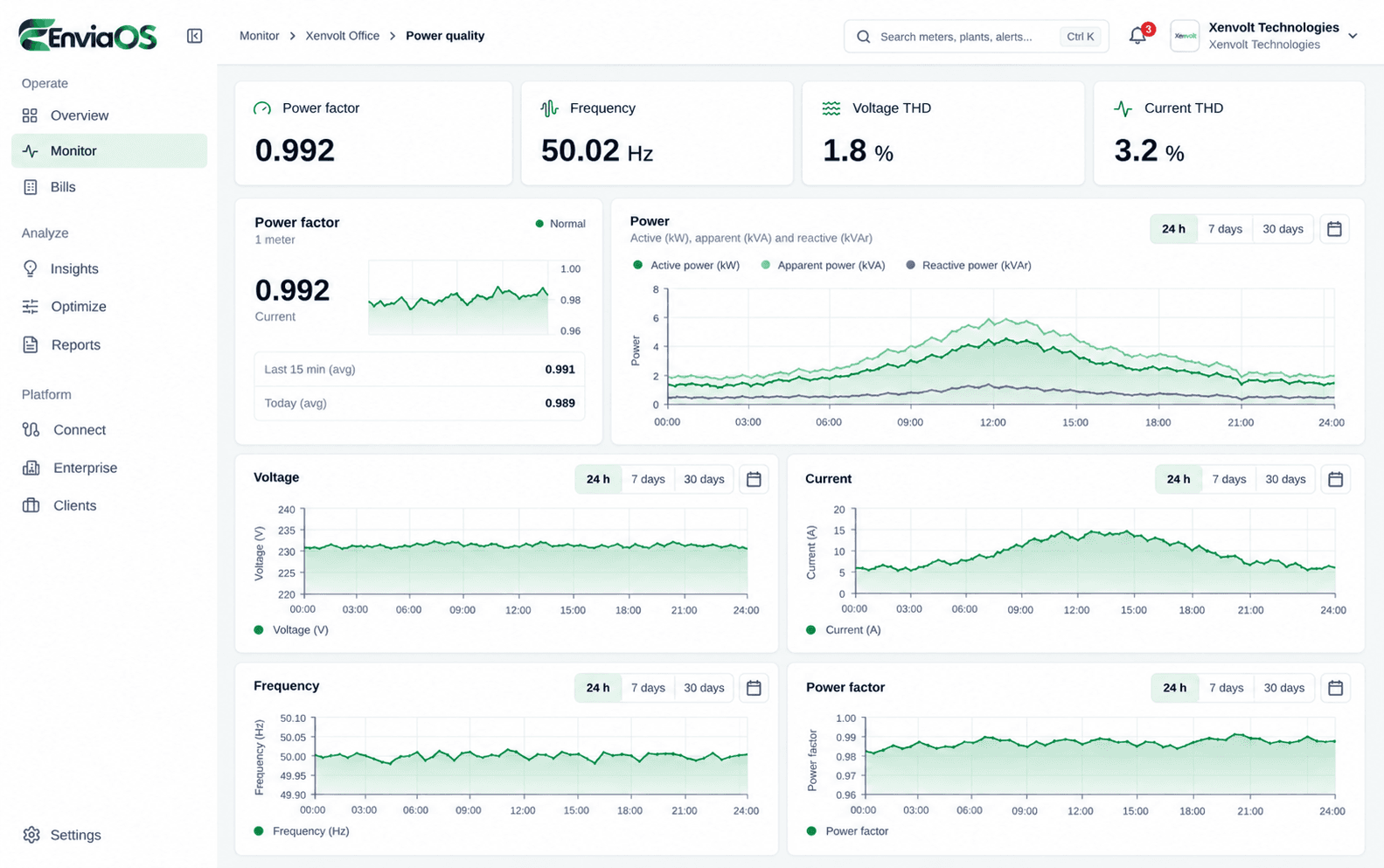Expand the Xenvolt Technologies account dropdown

pos(1353,36)
